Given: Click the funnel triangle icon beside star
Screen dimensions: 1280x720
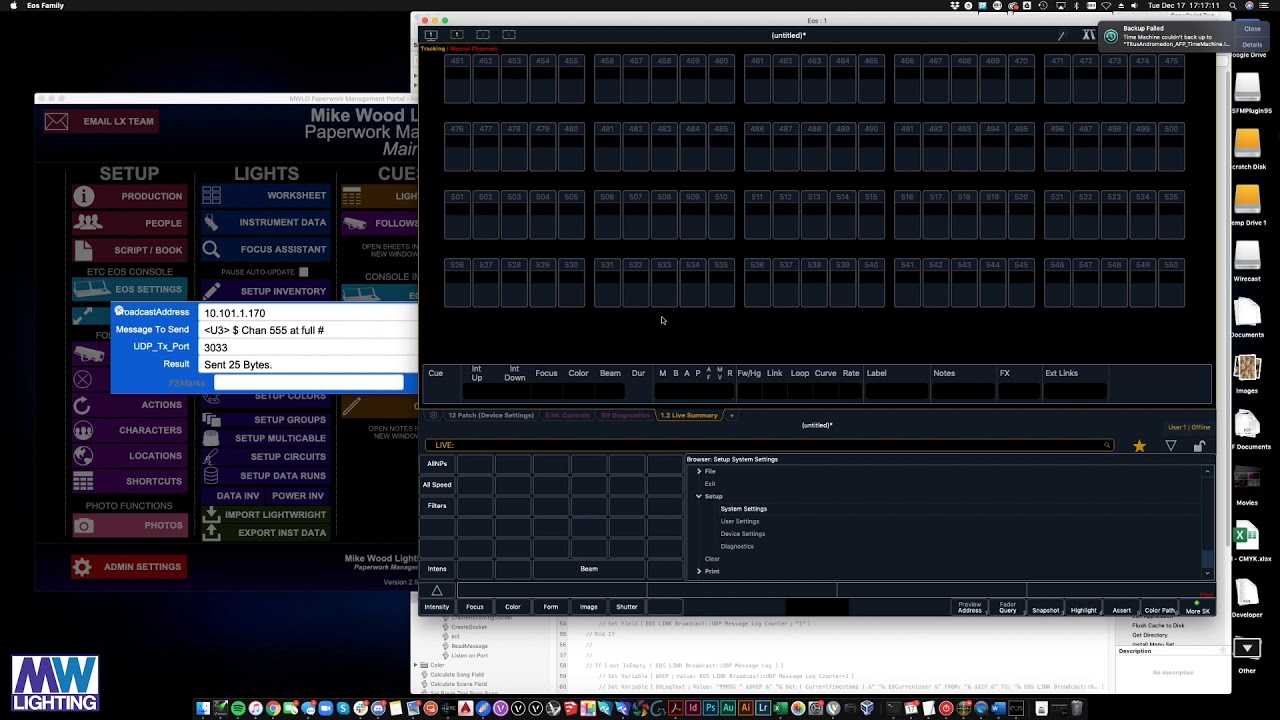Looking at the screenshot, I should tap(1171, 446).
